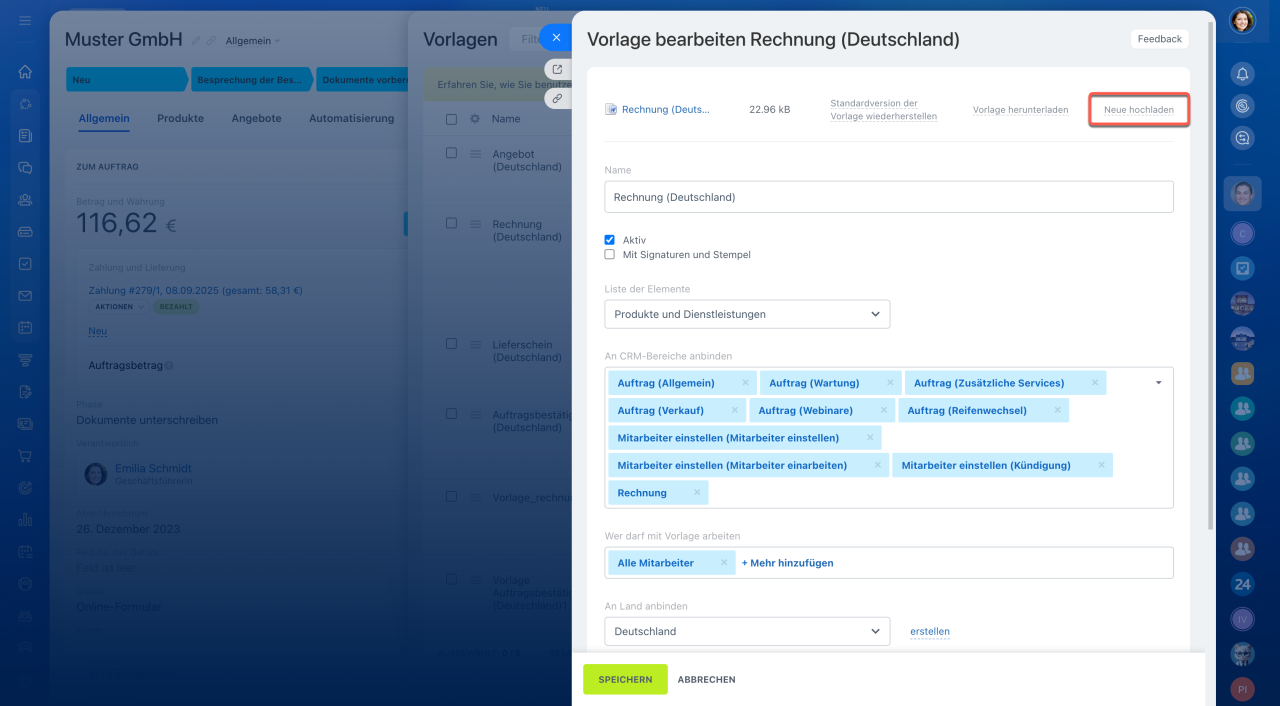Switch to the Automatisierung tab

[351, 118]
